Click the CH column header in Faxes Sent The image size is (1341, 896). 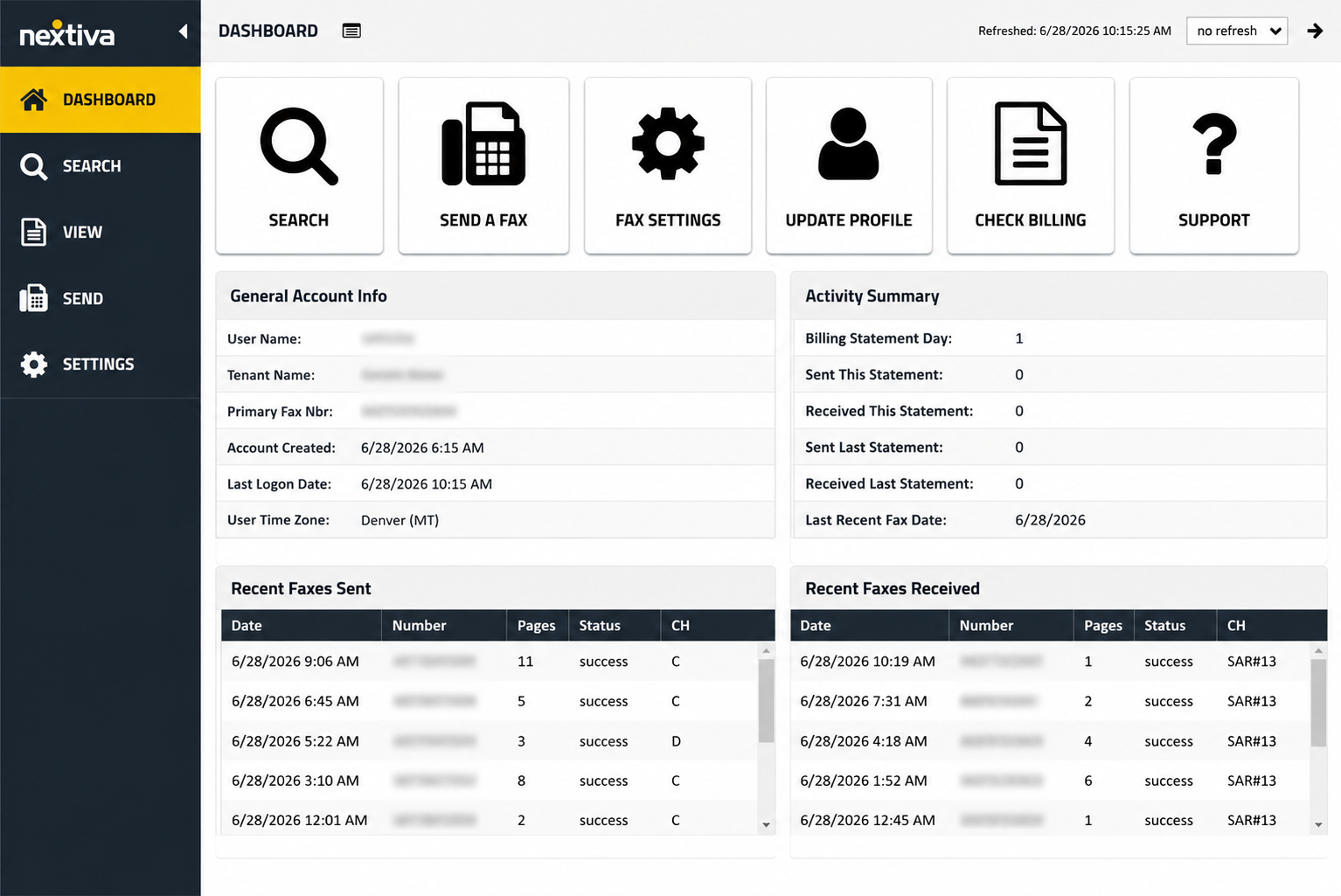tap(718, 626)
